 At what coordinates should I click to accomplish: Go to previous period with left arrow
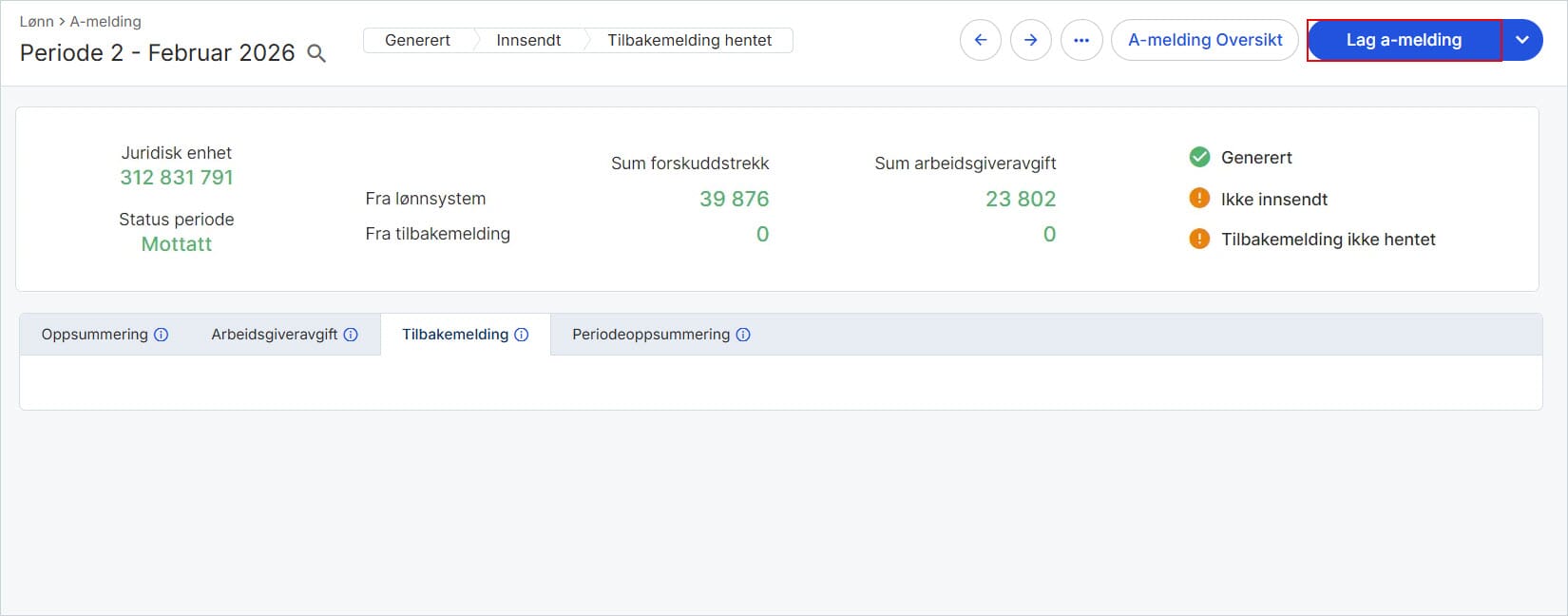click(x=981, y=40)
